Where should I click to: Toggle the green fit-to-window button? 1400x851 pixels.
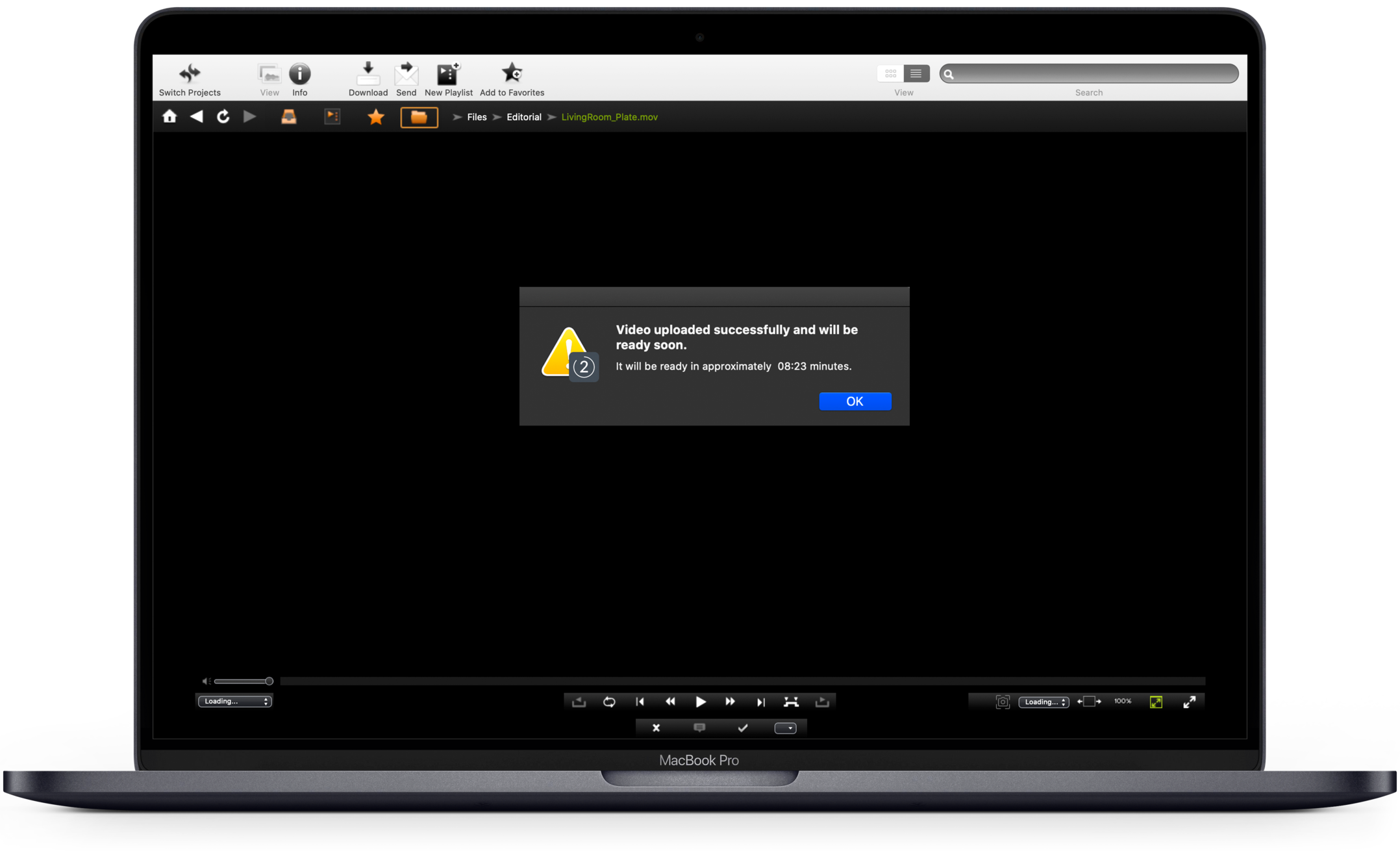pos(1156,702)
